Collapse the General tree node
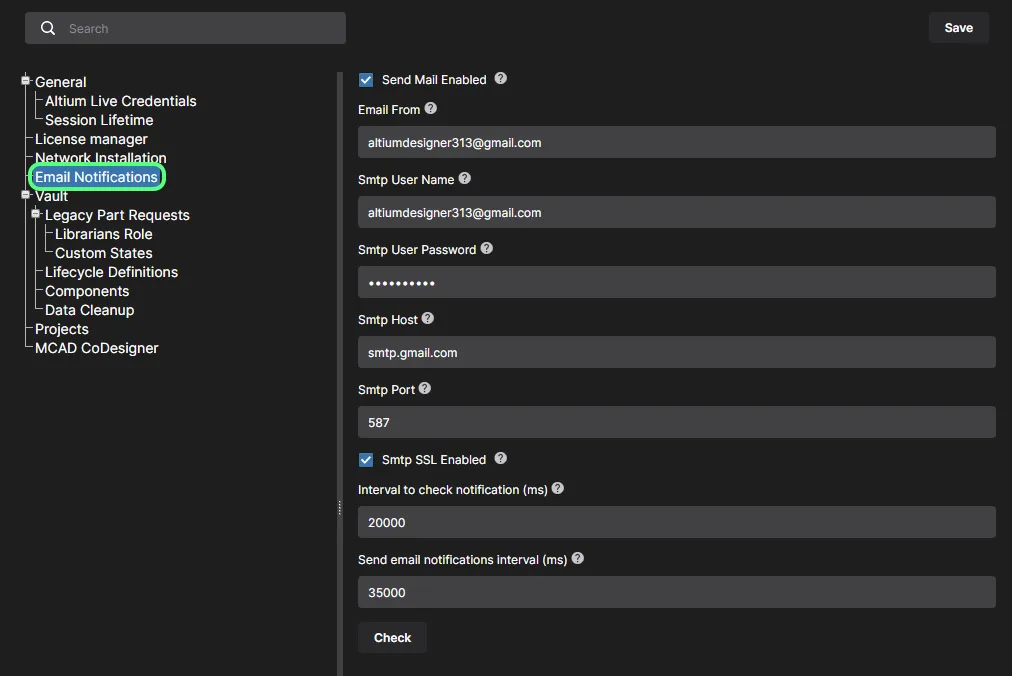The height and width of the screenshot is (676, 1012). [x=26, y=81]
